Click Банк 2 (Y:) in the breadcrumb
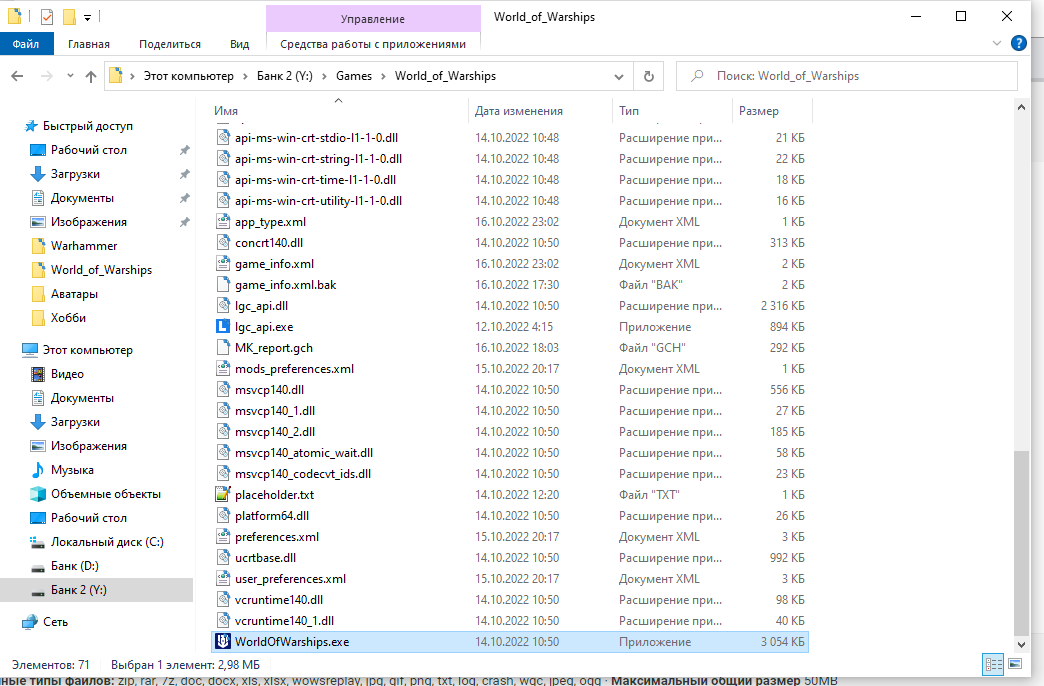This screenshot has width=1044, height=686. (285, 76)
